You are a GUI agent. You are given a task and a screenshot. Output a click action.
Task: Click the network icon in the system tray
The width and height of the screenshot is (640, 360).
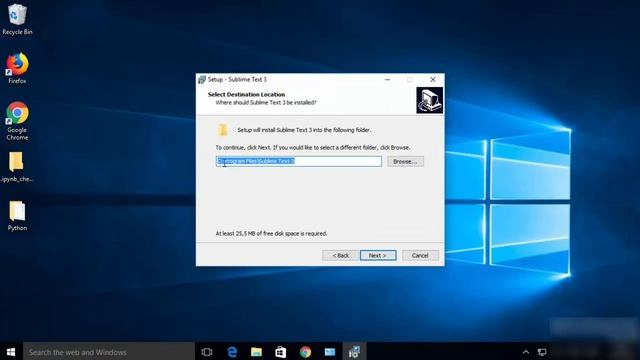tap(542, 352)
